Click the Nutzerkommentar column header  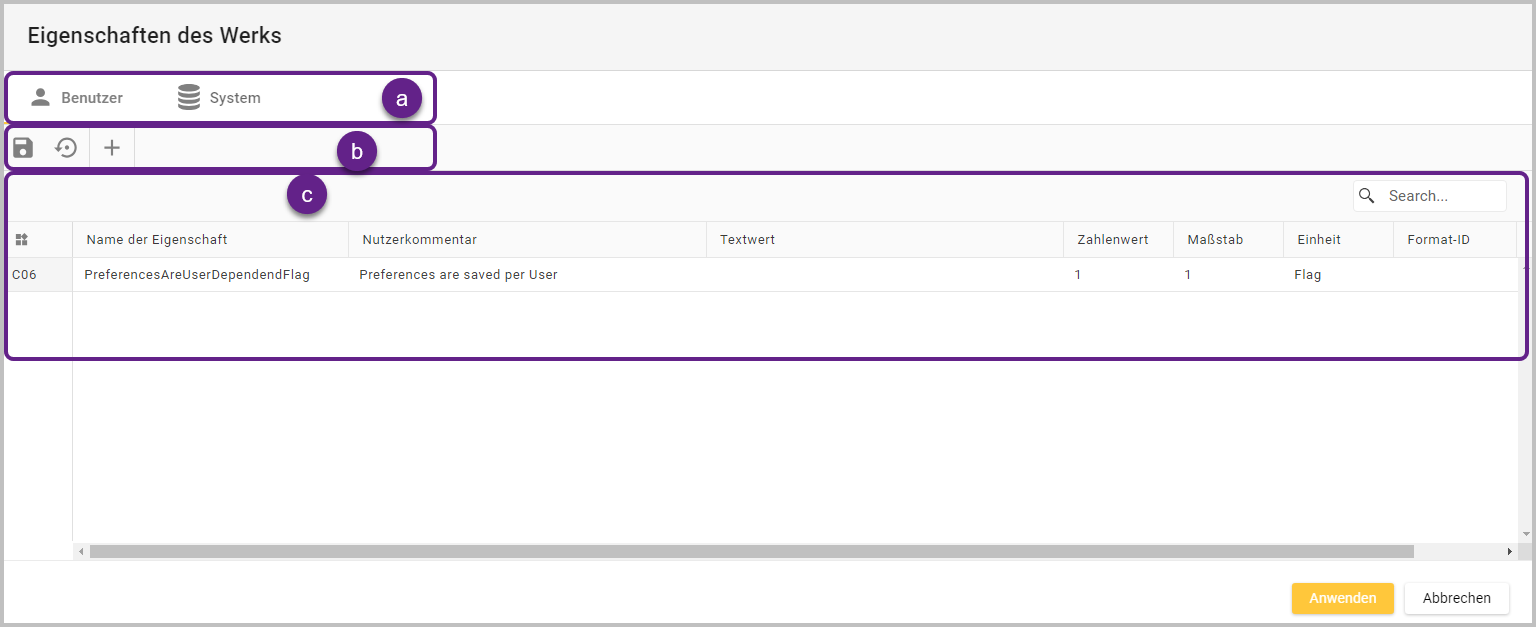[x=419, y=240]
